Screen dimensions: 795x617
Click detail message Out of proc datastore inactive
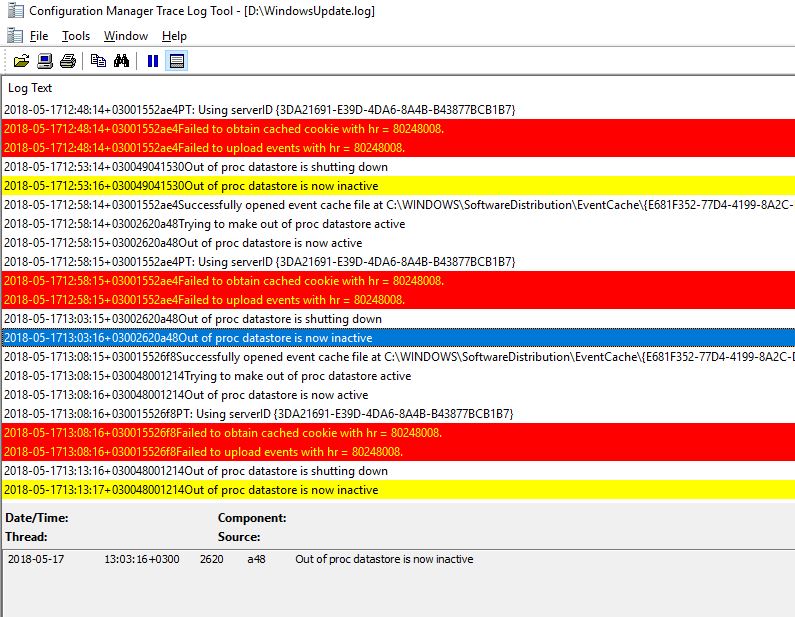coord(384,559)
